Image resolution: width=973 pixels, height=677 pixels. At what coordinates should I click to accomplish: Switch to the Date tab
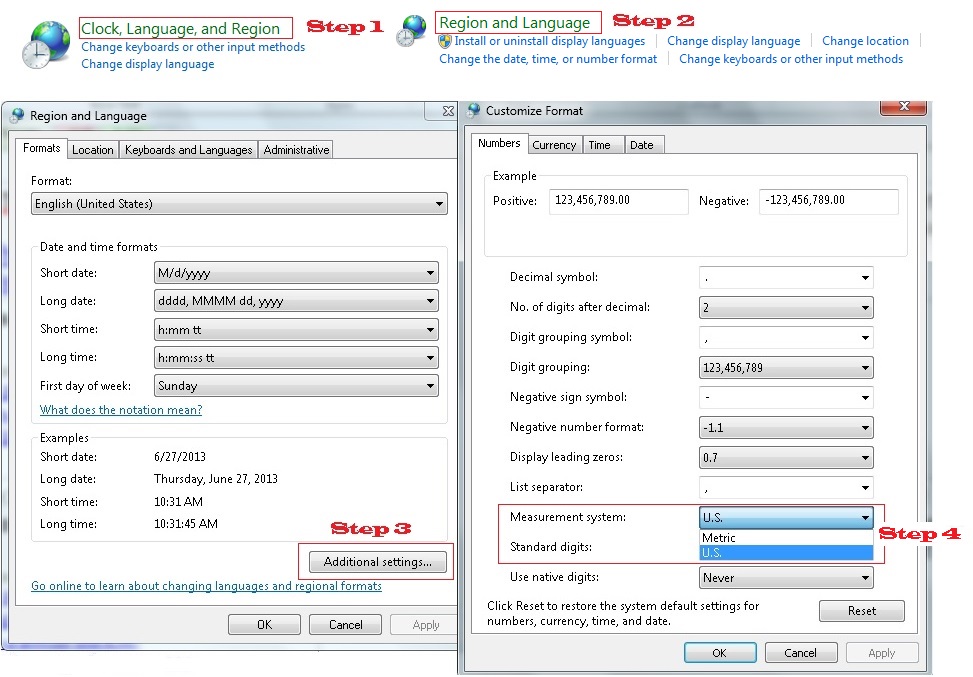tap(643, 144)
